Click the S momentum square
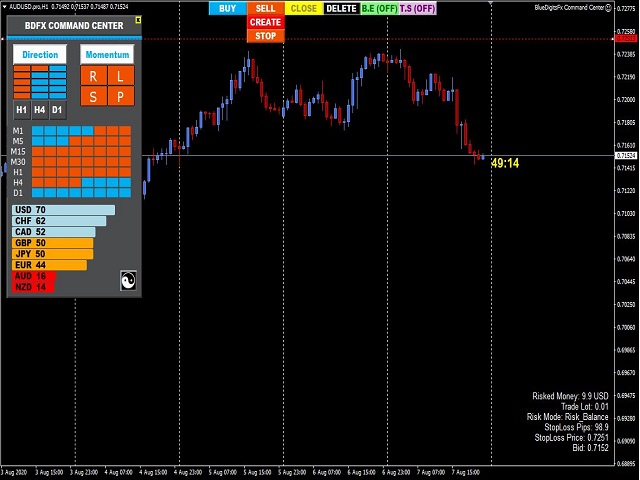The height and width of the screenshot is (480, 640). [93, 96]
